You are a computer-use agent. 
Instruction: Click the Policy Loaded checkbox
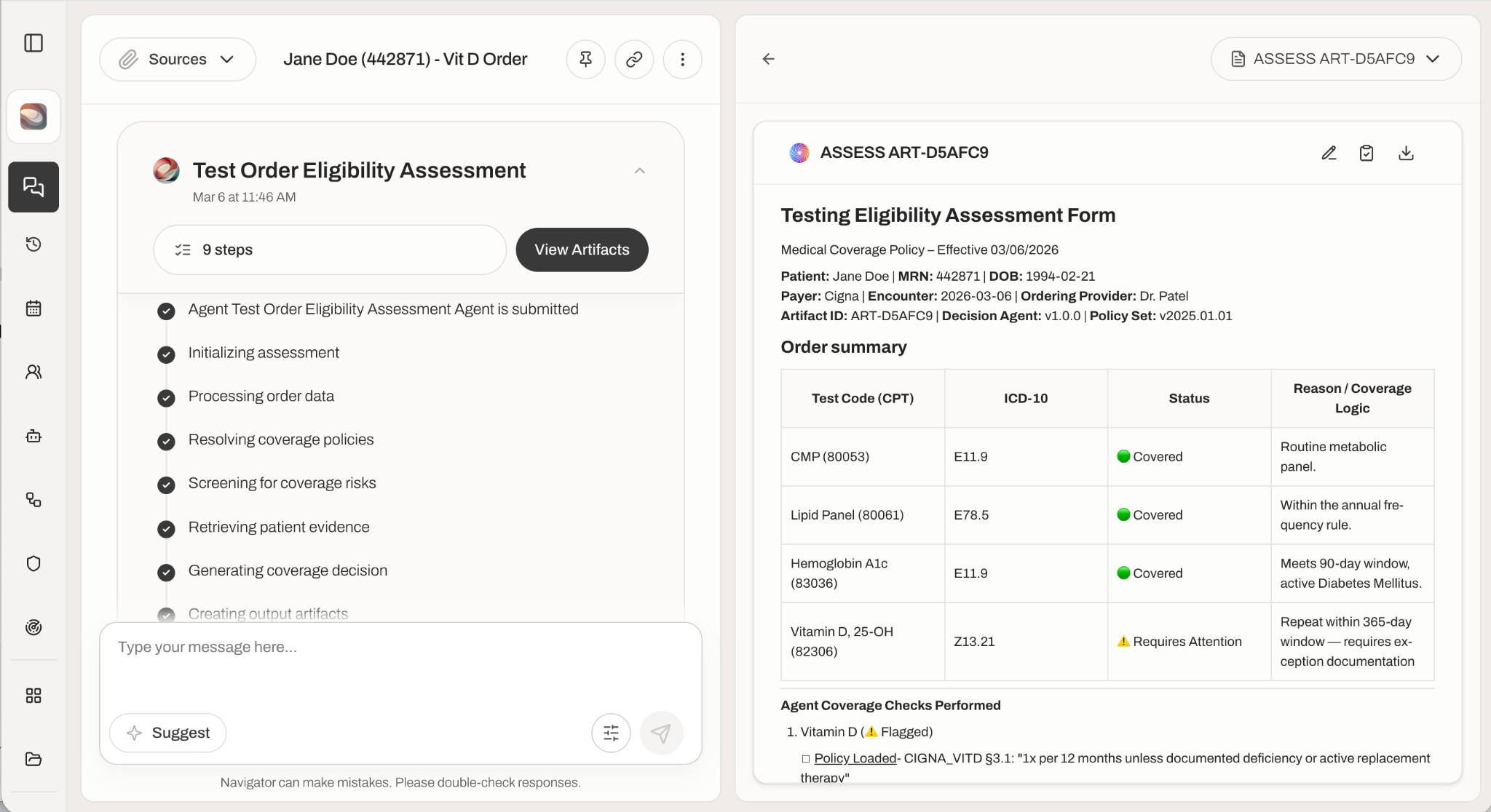click(805, 759)
